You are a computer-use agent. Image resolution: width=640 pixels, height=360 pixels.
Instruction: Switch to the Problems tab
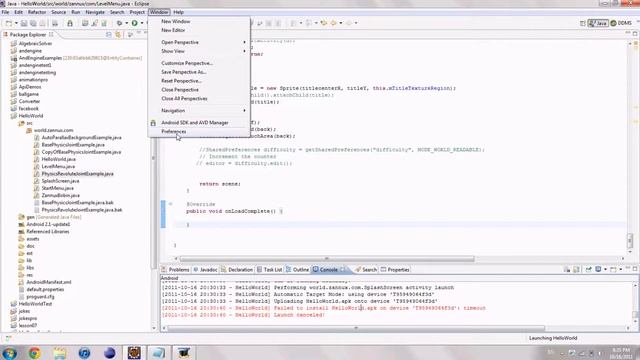pos(176,270)
